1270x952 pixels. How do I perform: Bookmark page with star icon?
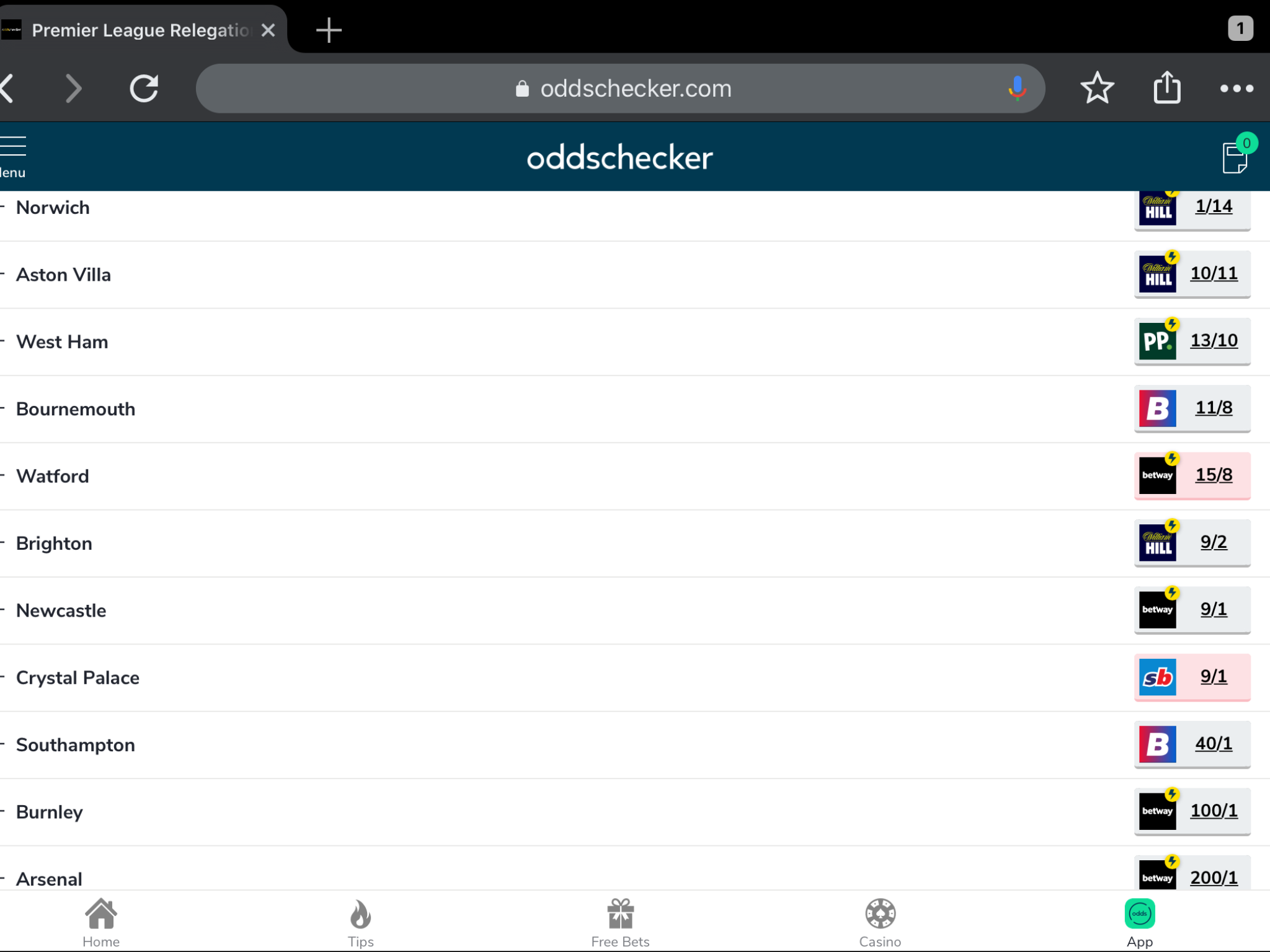pos(1097,88)
